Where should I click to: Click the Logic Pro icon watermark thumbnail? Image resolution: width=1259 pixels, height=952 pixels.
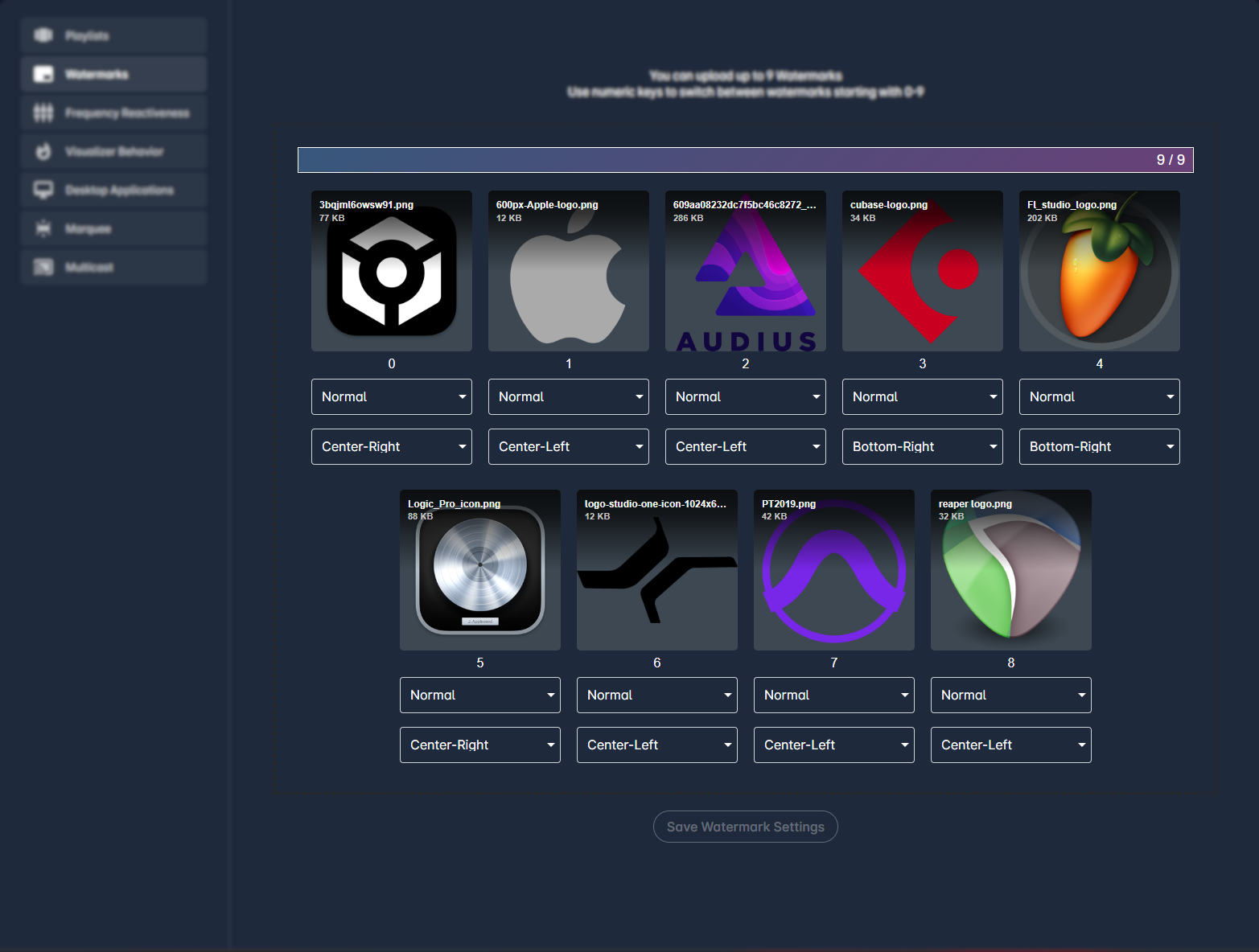(x=479, y=570)
